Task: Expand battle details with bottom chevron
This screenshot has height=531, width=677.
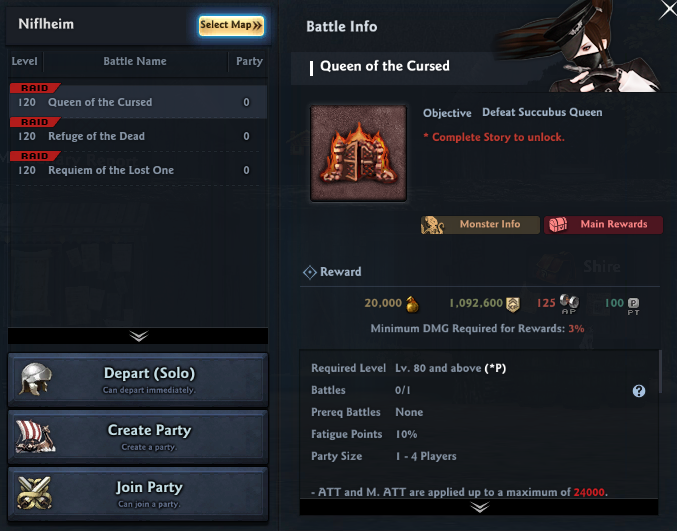Action: [x=479, y=507]
